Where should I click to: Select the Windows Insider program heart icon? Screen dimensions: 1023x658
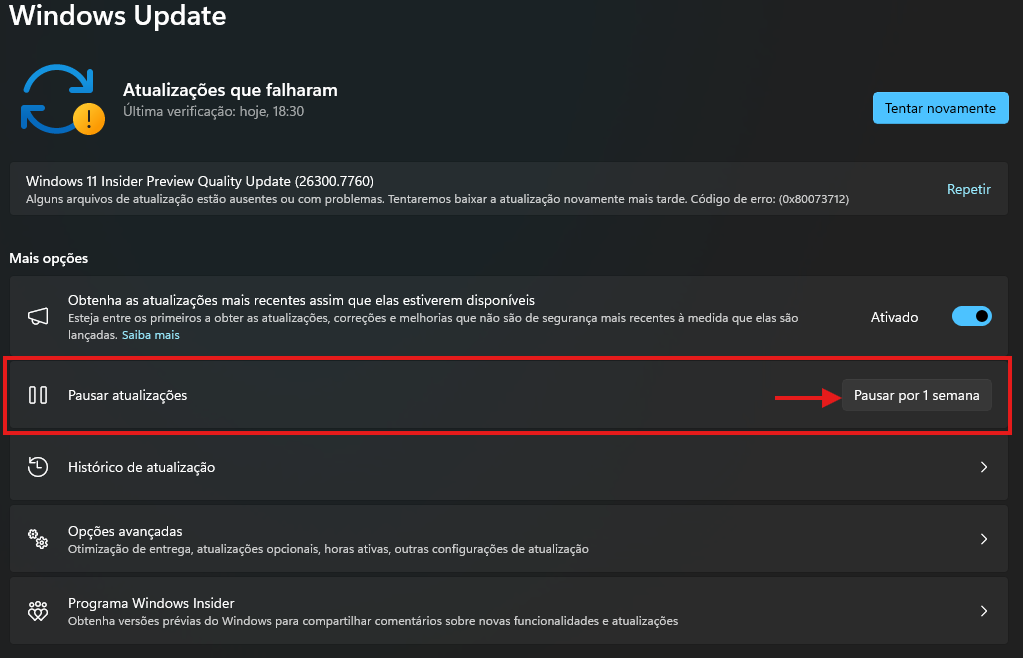pyautogui.click(x=38, y=611)
